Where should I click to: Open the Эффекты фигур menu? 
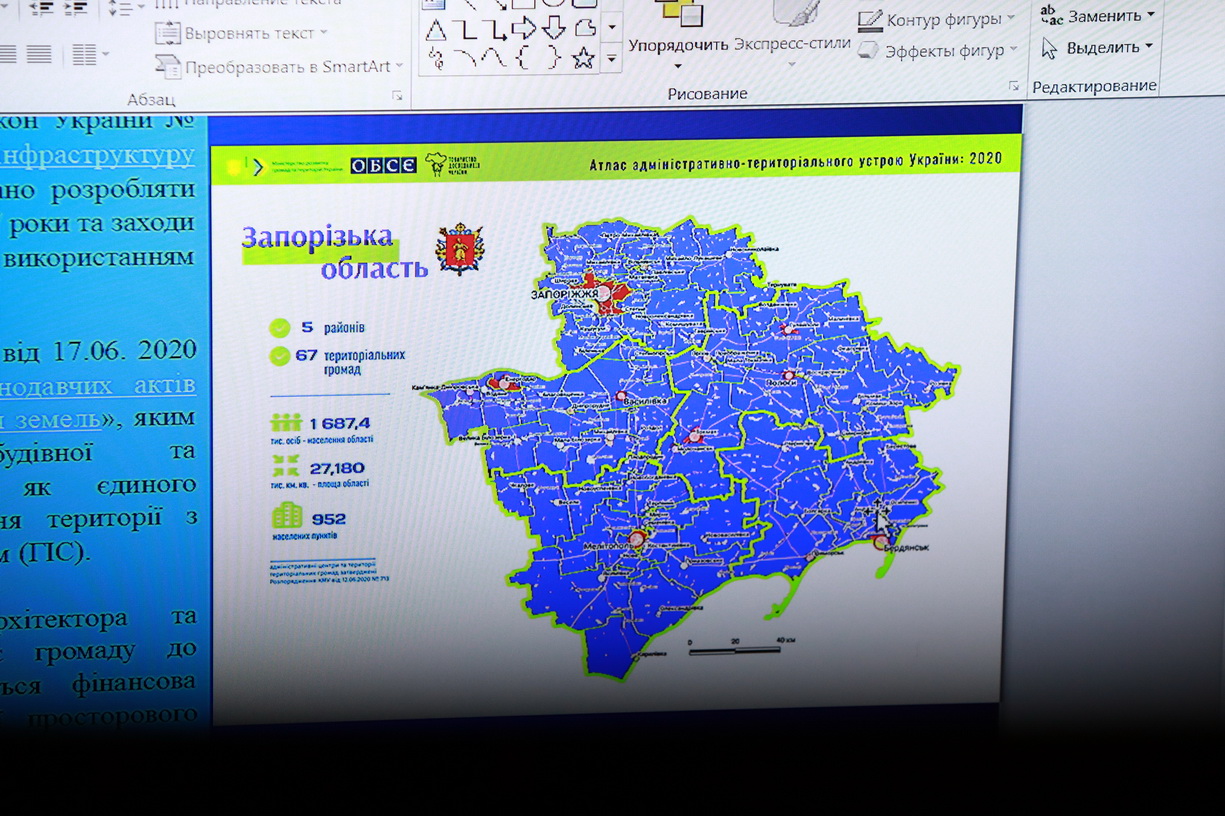tap(937, 50)
